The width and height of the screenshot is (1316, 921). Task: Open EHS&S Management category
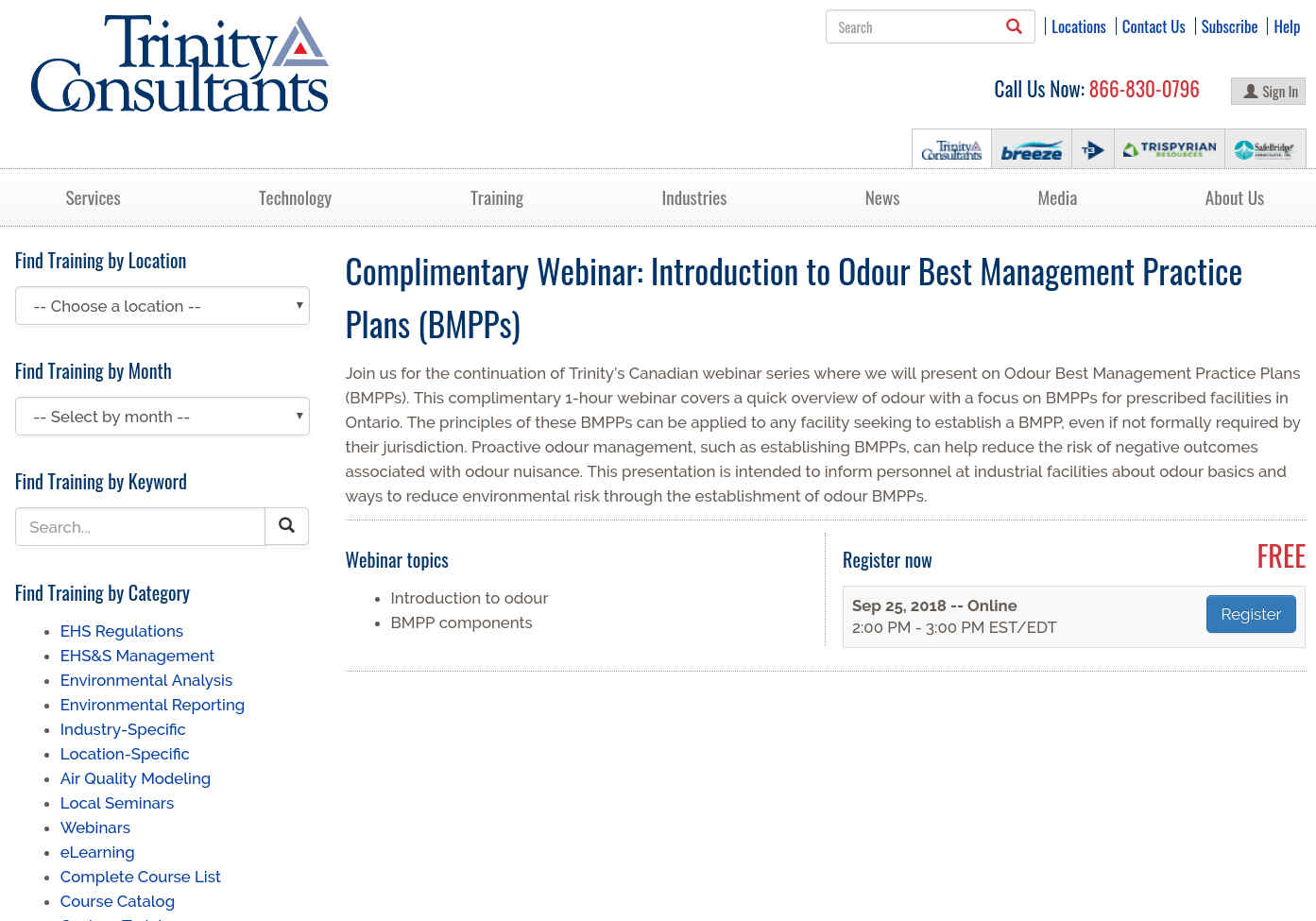137,656
